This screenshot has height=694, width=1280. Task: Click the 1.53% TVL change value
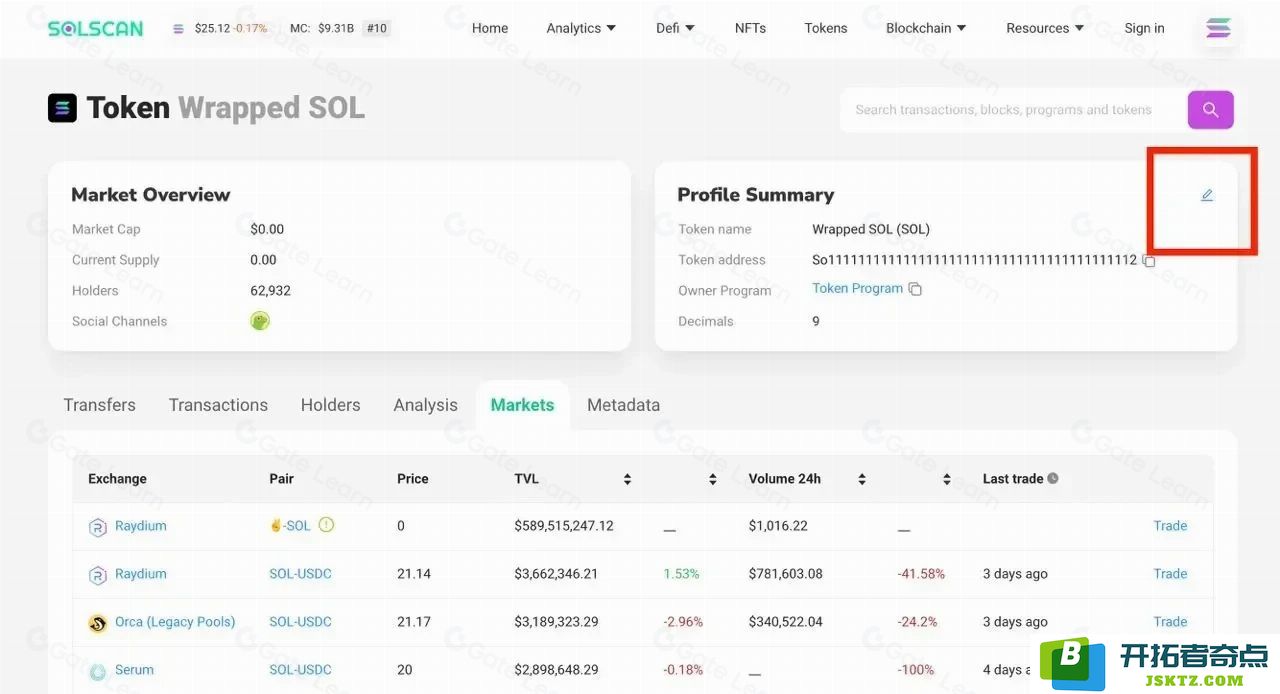681,574
